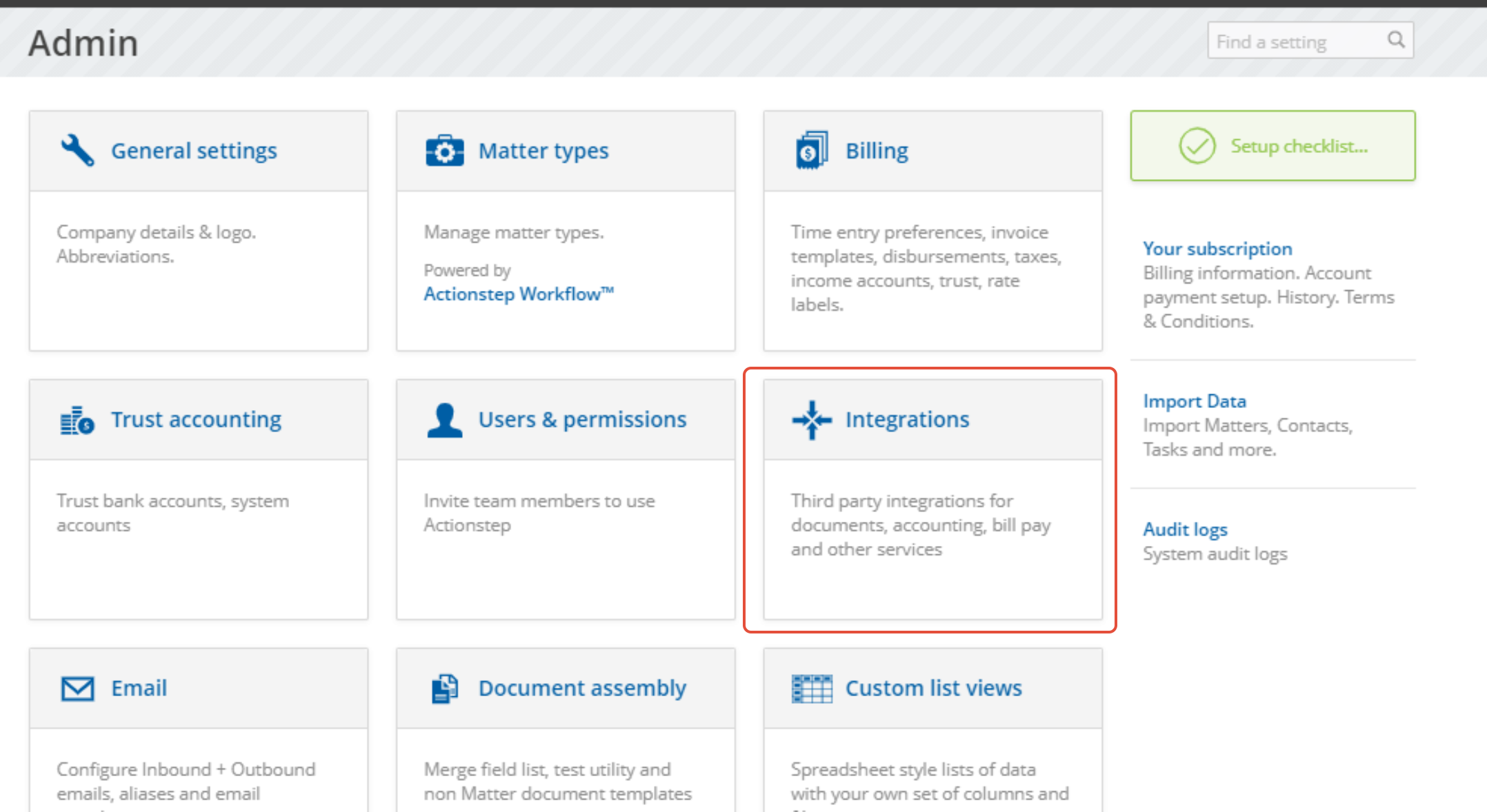Click the Integrations arrows icon
The width and height of the screenshot is (1487, 812).
812,420
